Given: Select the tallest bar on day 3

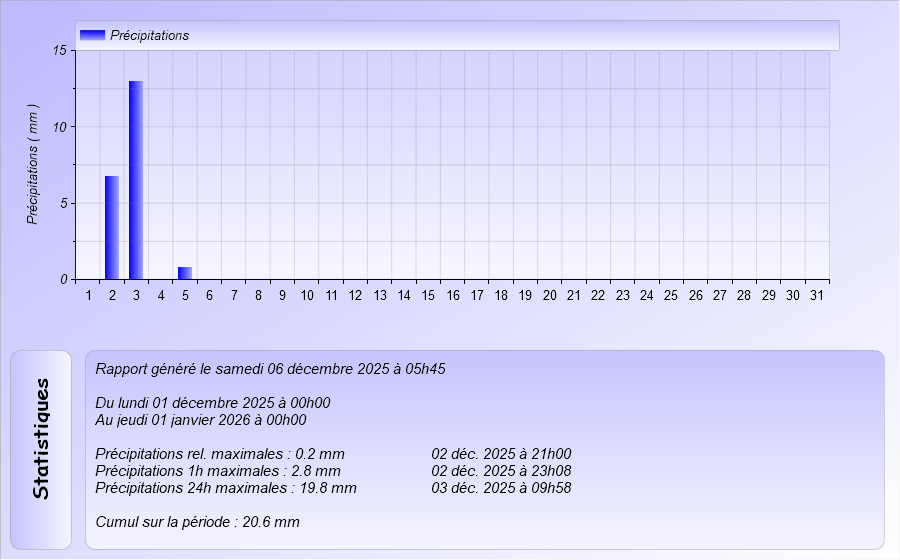Looking at the screenshot, I should coord(136,180).
